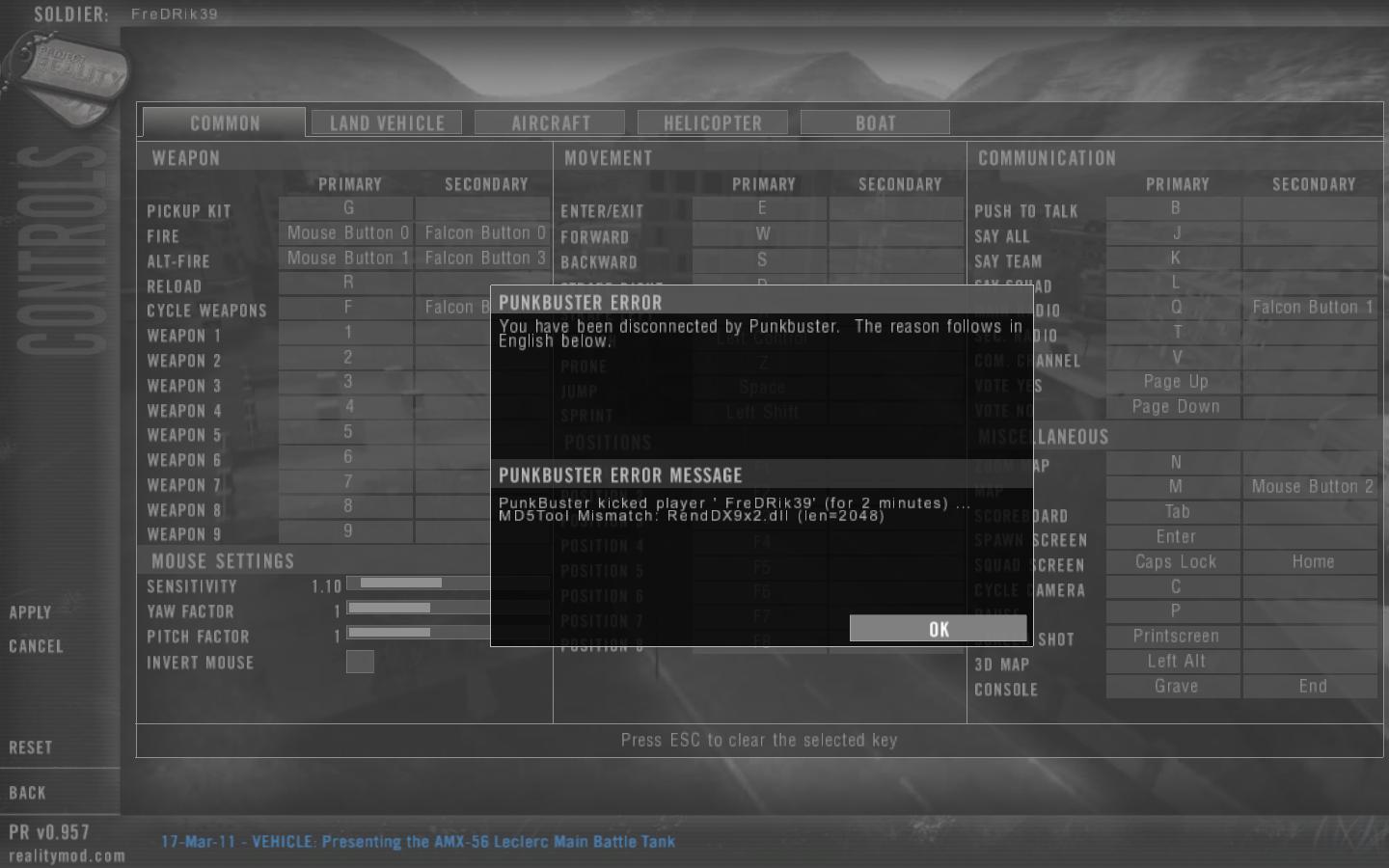This screenshot has width=1389, height=868.
Task: Select Alt-Fire primary Mouse Button 1
Action: pyautogui.click(x=346, y=258)
